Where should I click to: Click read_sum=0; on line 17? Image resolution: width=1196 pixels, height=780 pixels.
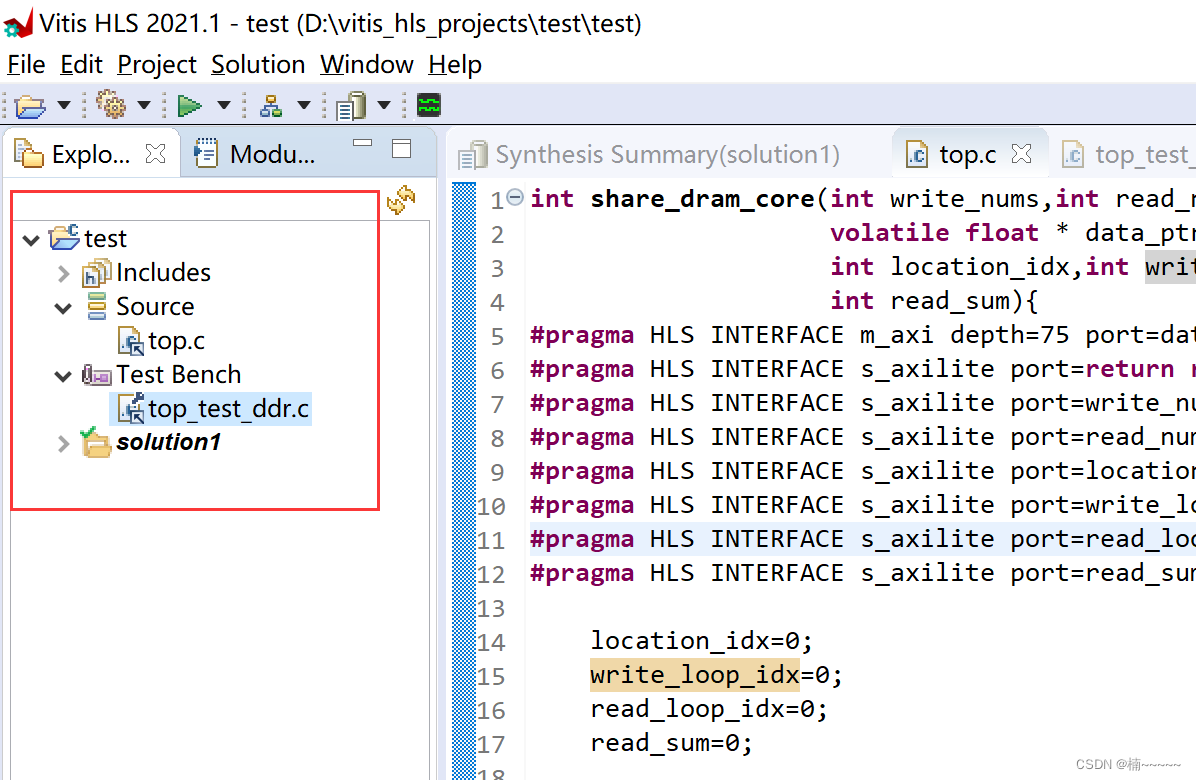(x=672, y=743)
